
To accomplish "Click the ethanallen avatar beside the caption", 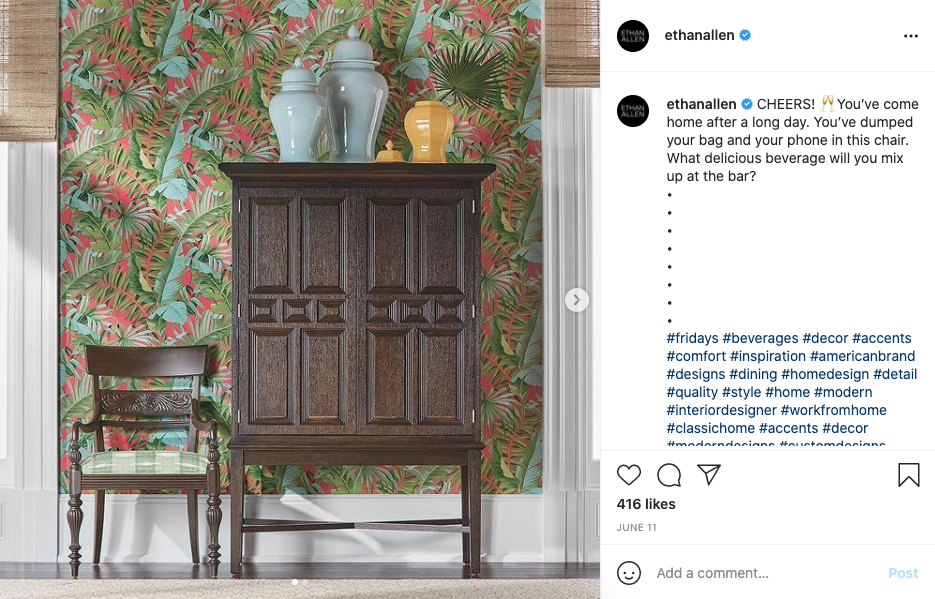I will [633, 111].
